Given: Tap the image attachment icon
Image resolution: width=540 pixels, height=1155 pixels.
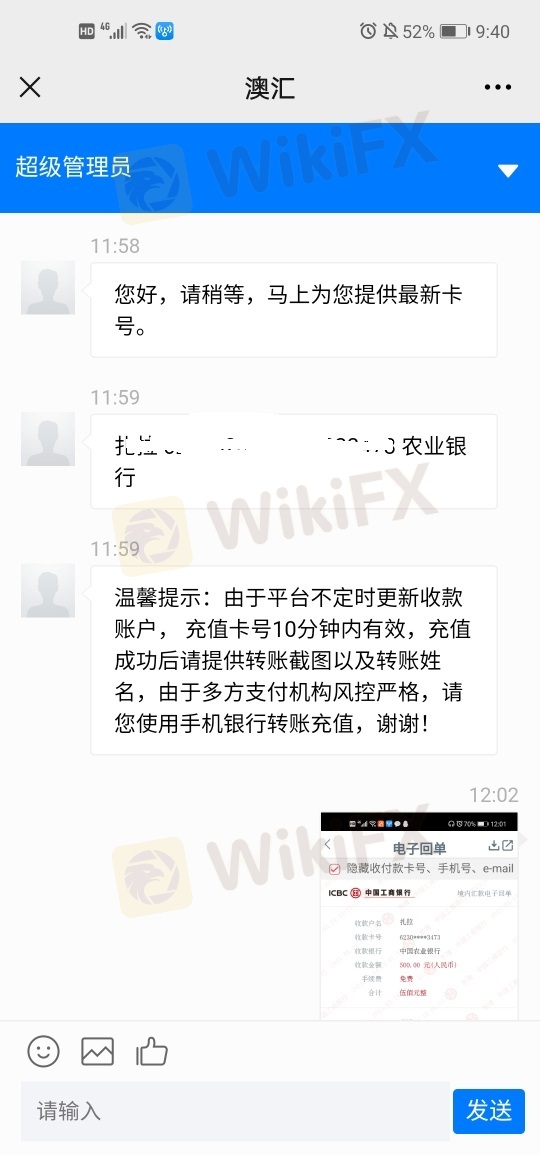Looking at the screenshot, I should click(x=97, y=1051).
